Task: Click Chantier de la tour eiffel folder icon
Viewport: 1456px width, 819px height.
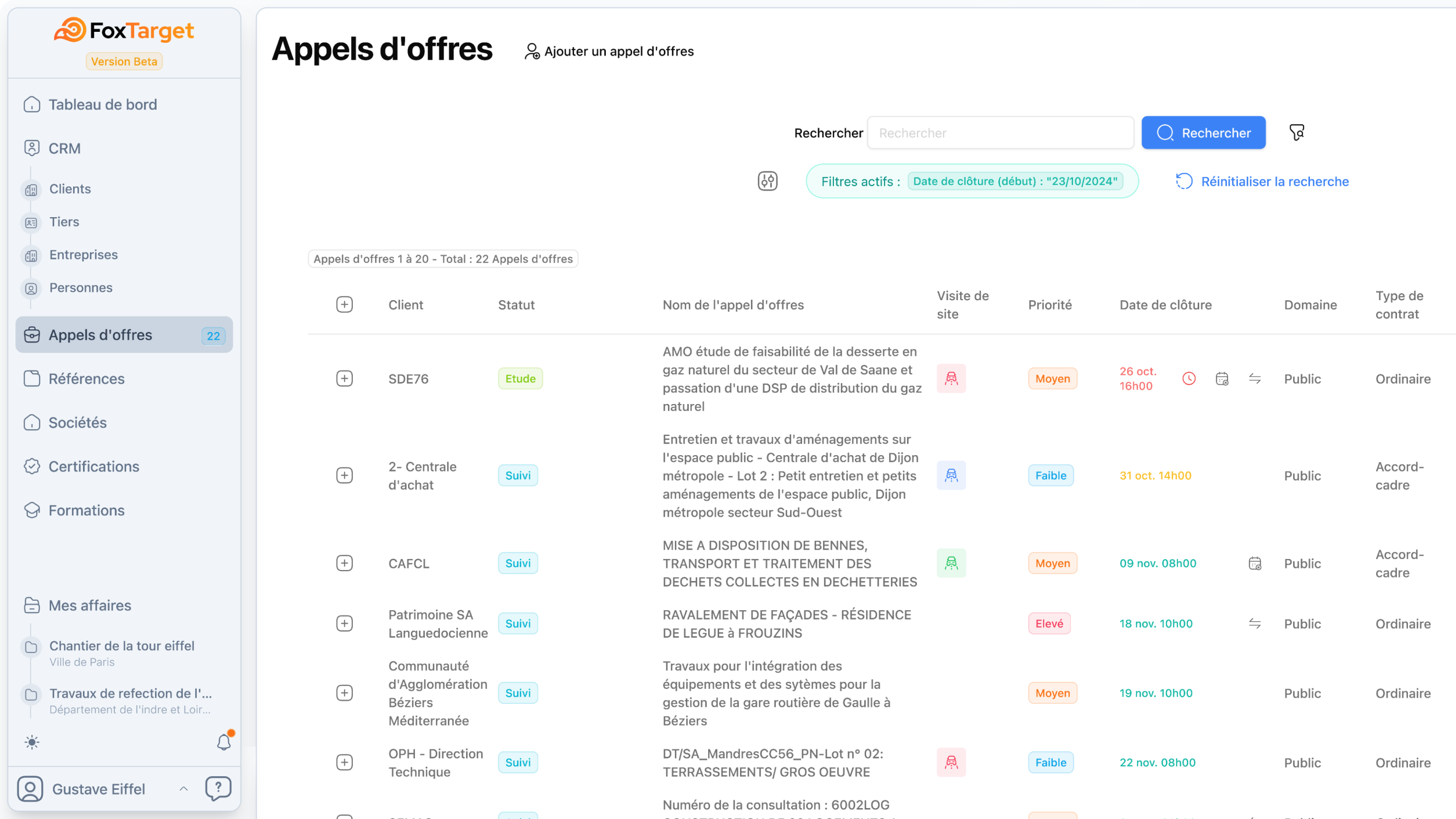Action: [31, 647]
